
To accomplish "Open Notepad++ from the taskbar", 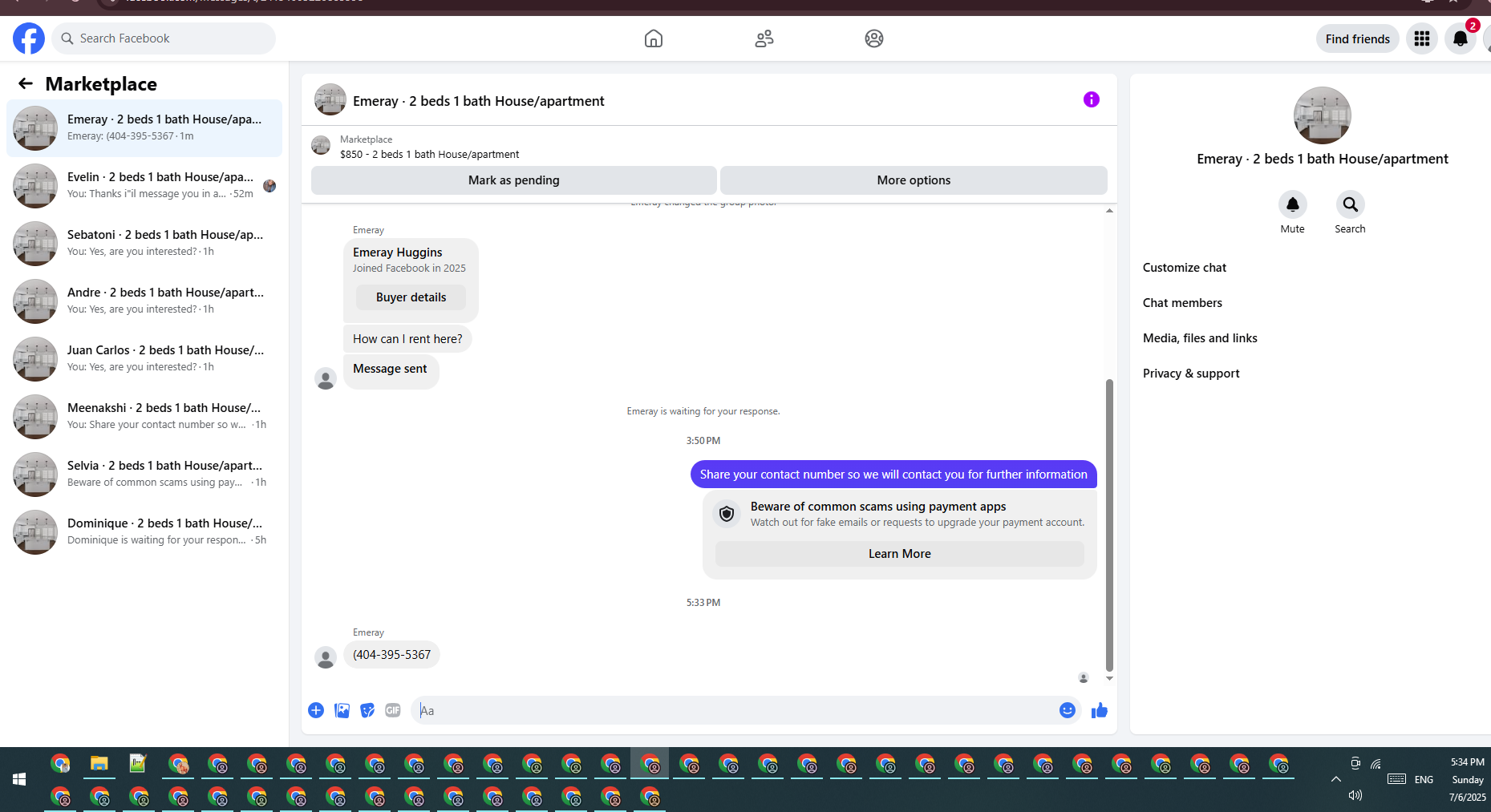I will click(138, 764).
